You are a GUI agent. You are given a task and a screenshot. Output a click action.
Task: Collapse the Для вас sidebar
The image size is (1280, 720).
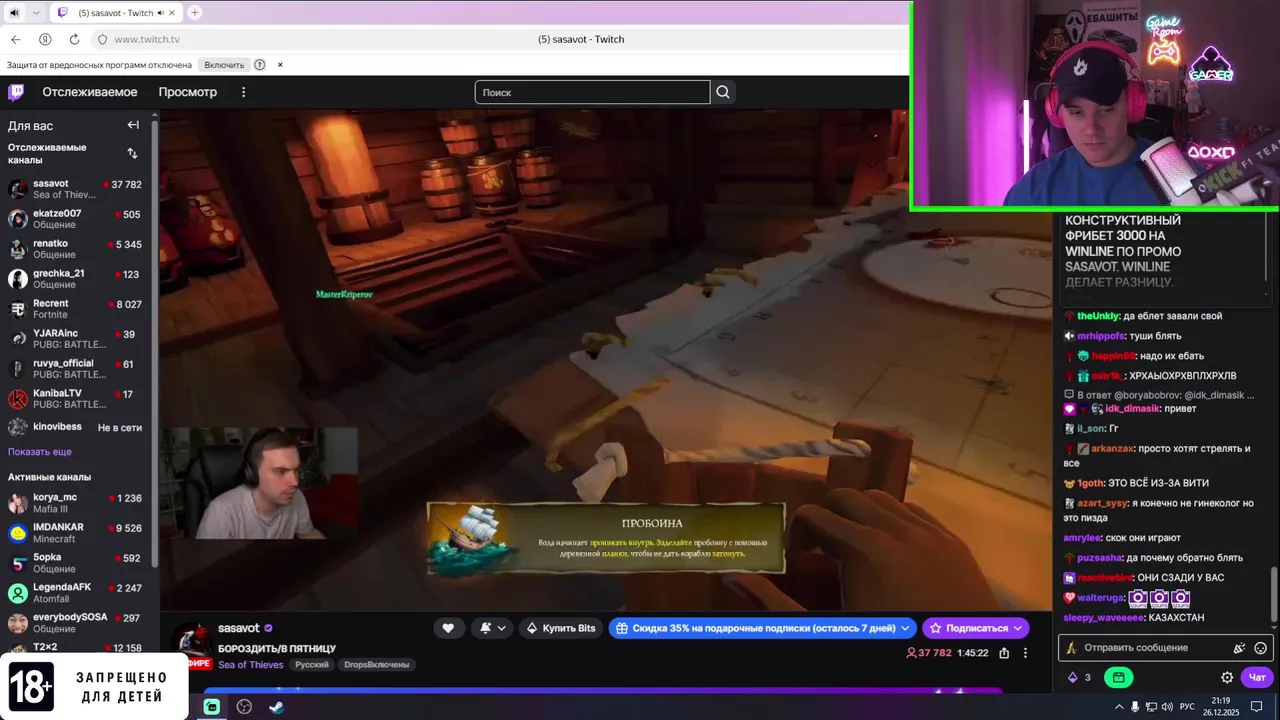133,125
